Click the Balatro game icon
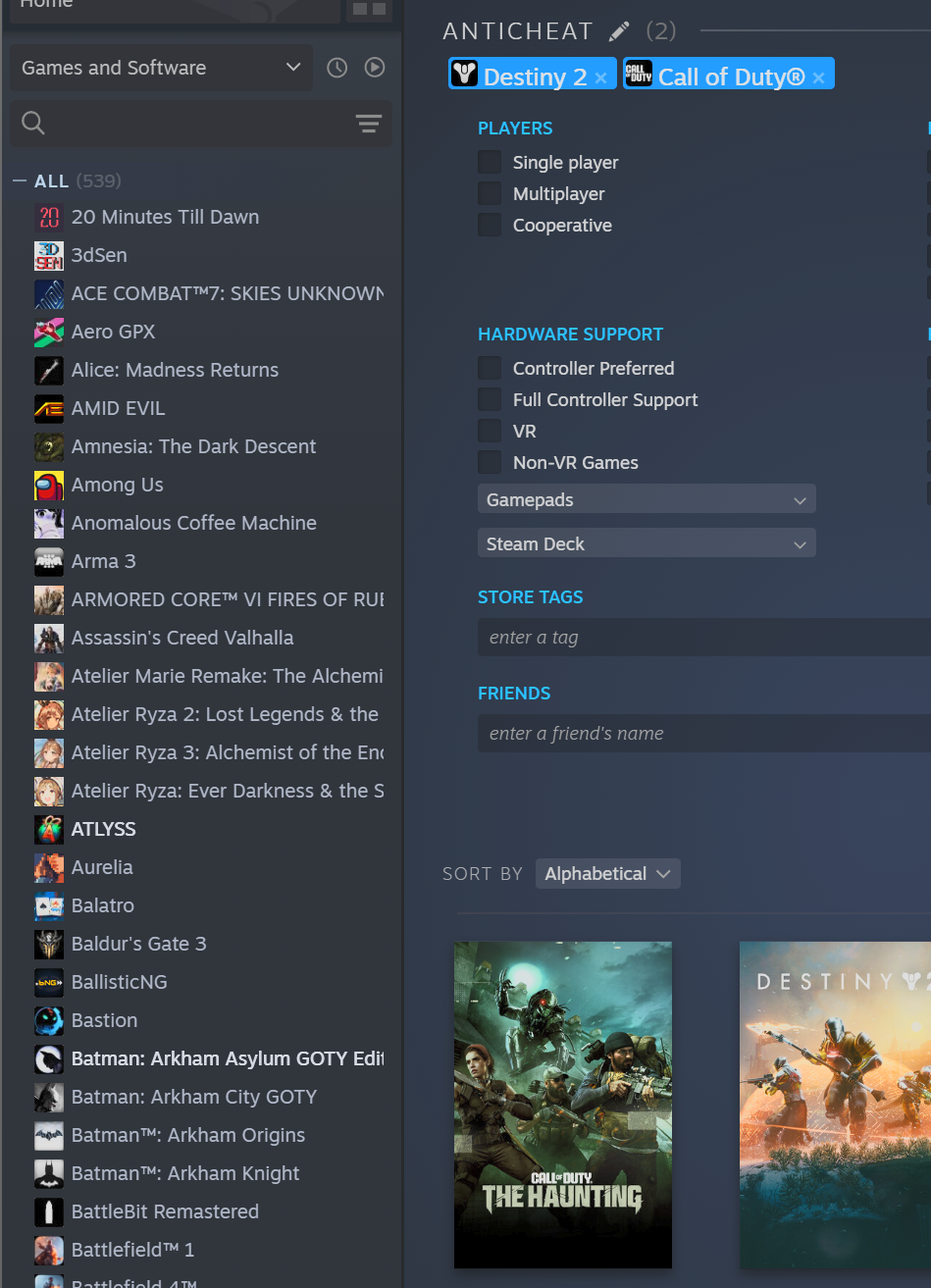The image size is (931, 1288). tap(49, 905)
